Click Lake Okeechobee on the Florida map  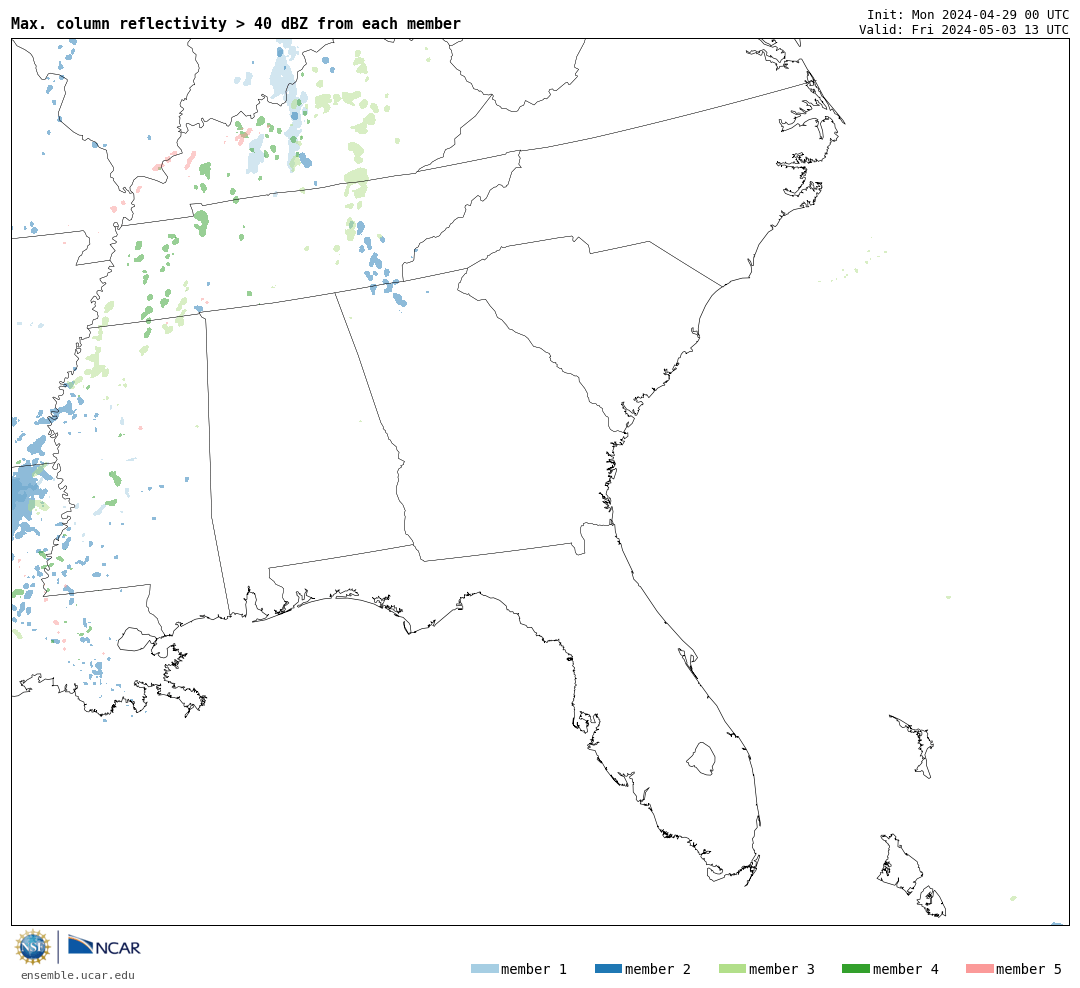click(701, 759)
